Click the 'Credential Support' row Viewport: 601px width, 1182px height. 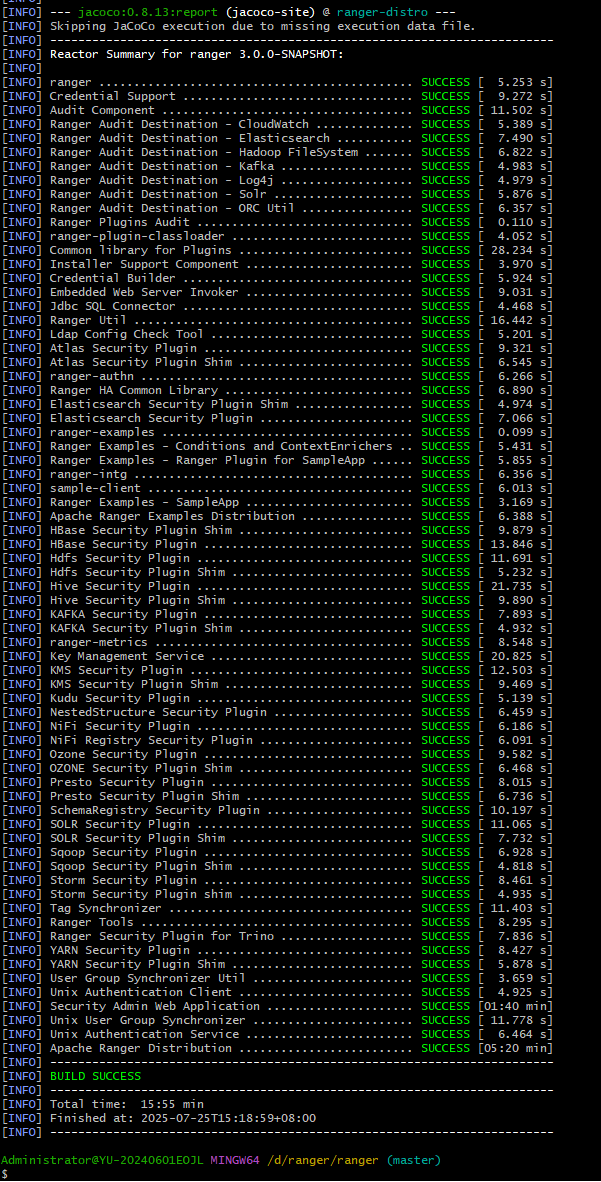click(x=278, y=96)
